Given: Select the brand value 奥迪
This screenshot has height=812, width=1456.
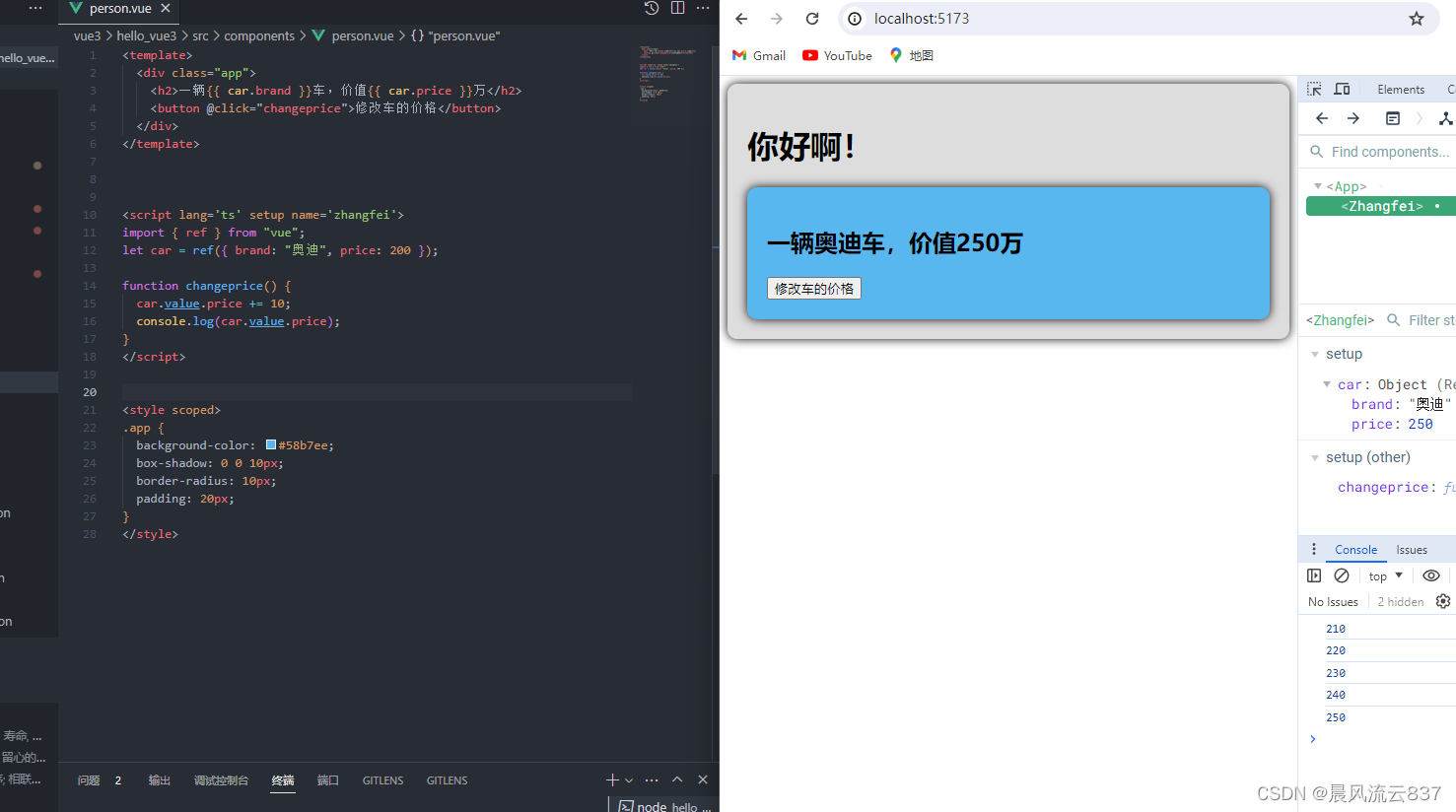Looking at the screenshot, I should point(1430,404).
